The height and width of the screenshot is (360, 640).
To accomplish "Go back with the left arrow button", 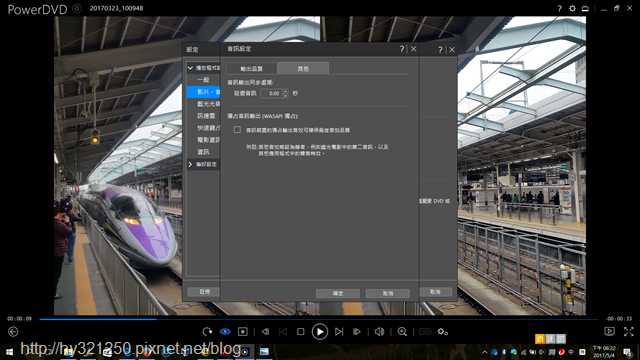I will coord(13,331).
